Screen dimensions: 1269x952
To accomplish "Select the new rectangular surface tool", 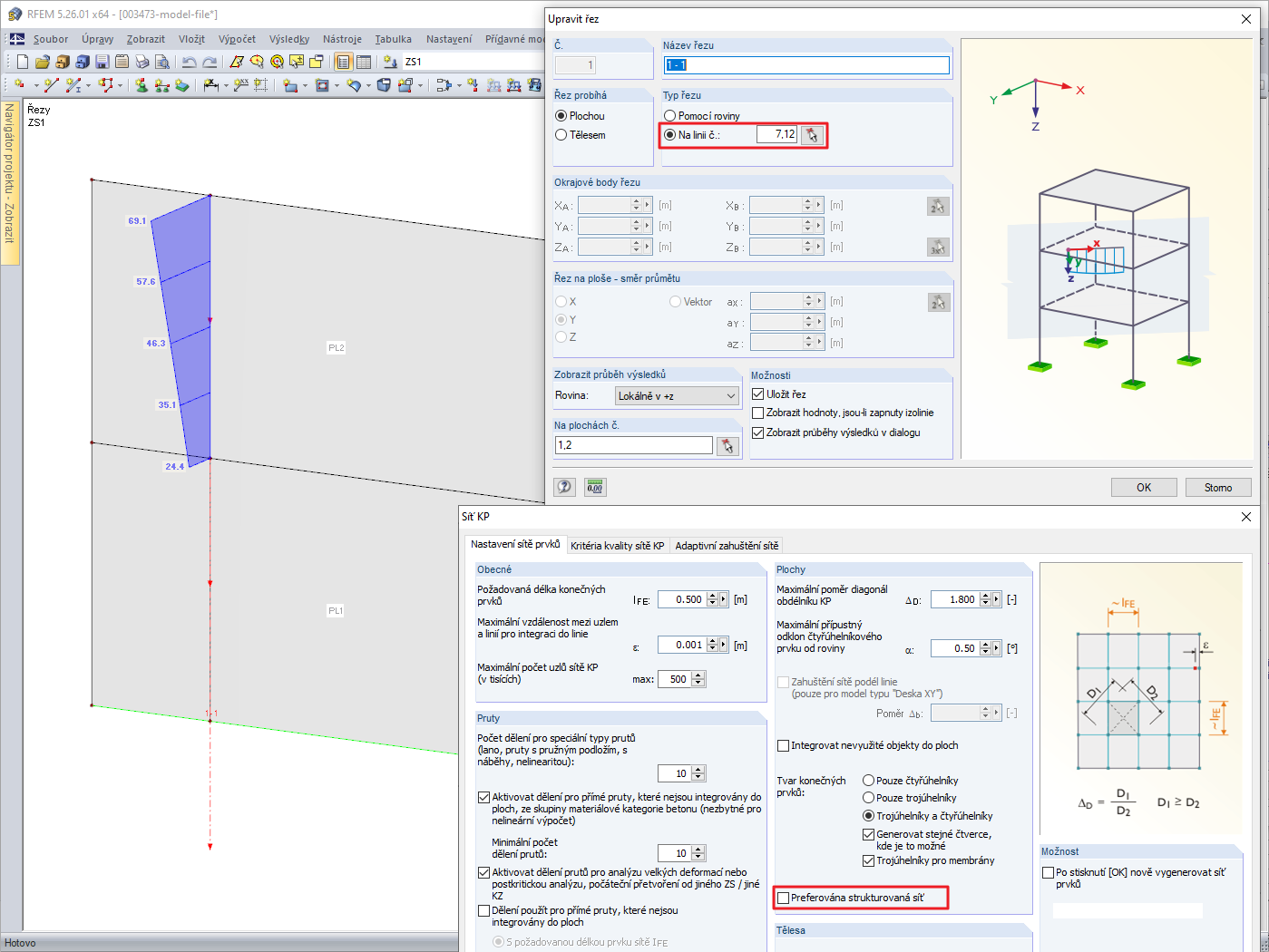I will point(290,85).
